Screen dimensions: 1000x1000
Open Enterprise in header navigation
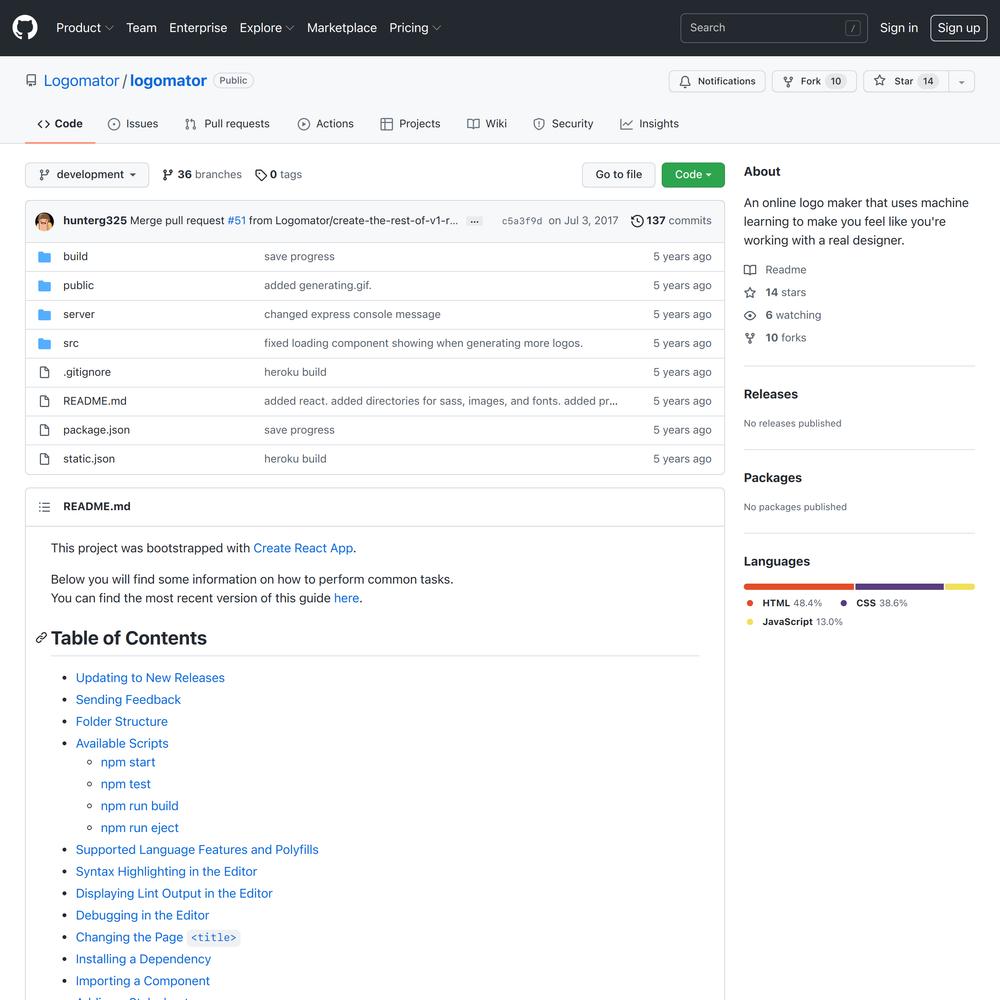(x=198, y=28)
